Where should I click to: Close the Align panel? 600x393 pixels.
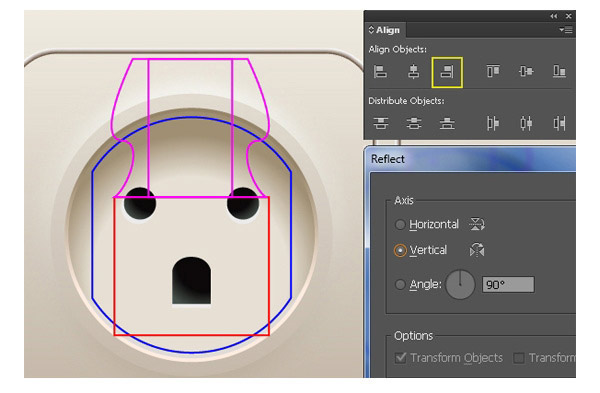[569, 16]
